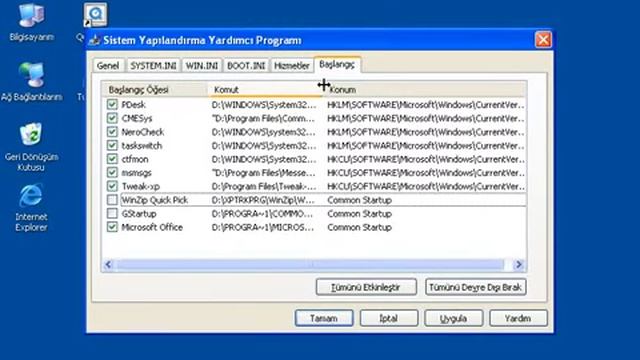
Task: Click the left arrow of horizontal scrollbar
Action: (108, 264)
